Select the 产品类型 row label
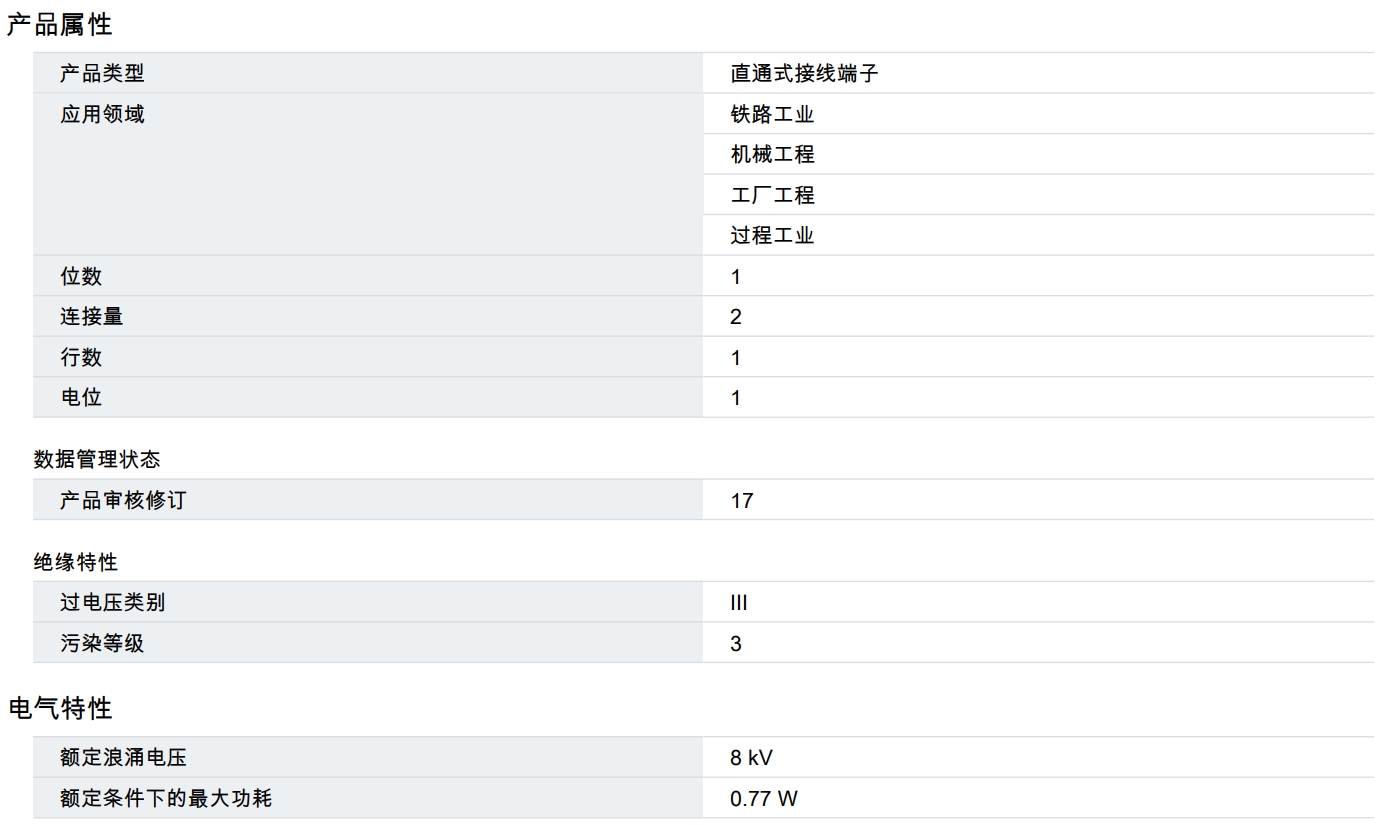Viewport: 1393px width, 825px height. click(x=102, y=73)
